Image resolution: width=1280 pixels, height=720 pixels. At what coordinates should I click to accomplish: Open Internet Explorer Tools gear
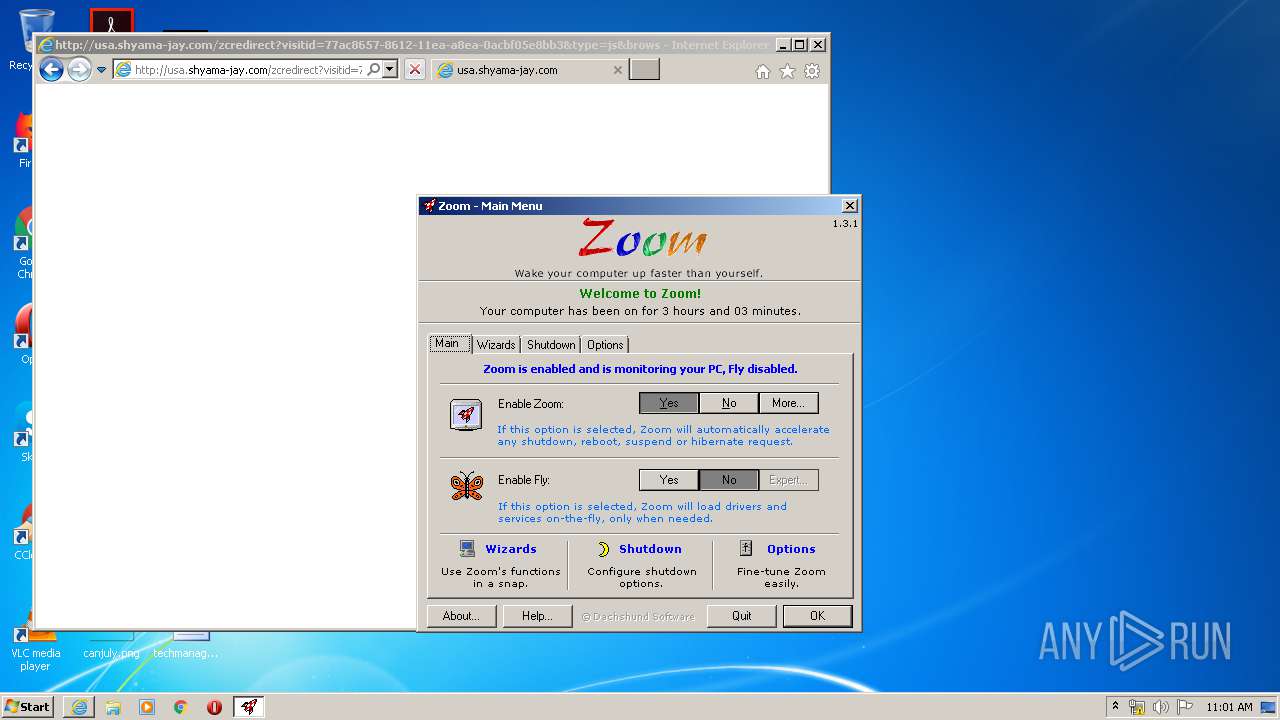pos(812,71)
